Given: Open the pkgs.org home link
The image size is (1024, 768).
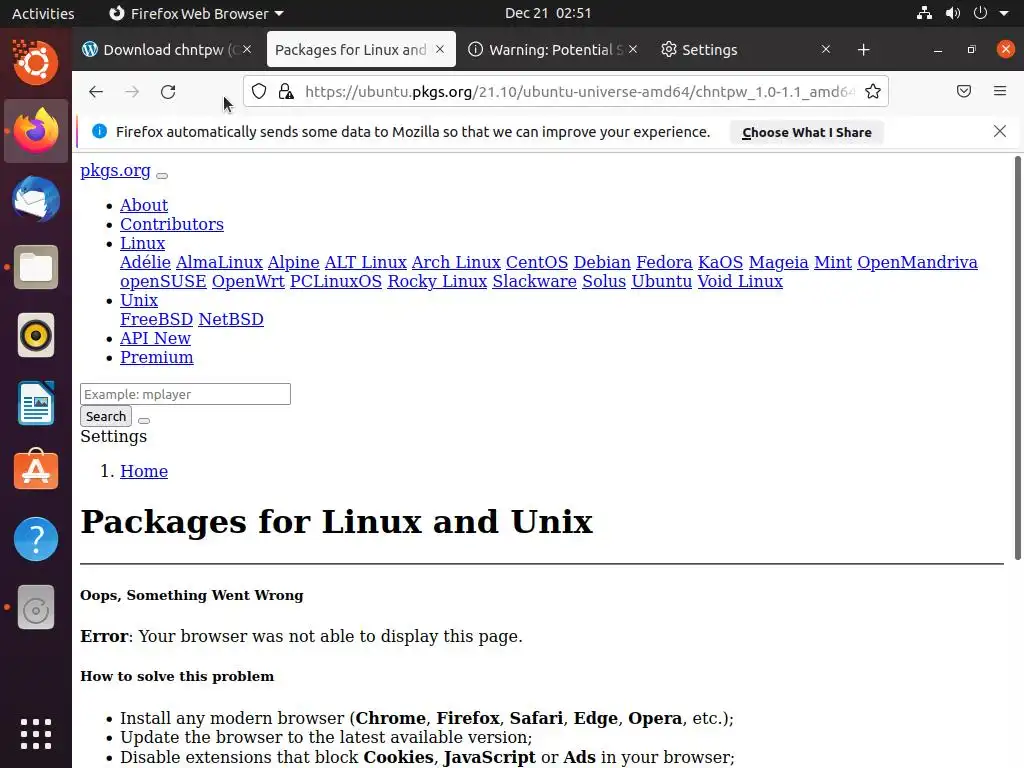Looking at the screenshot, I should tap(116, 170).
